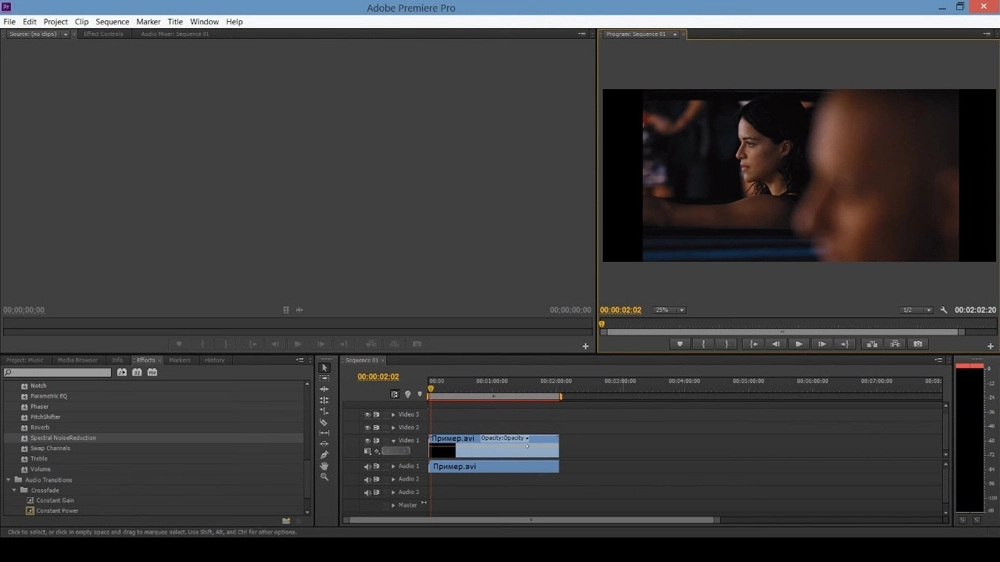Step forward one frame in Program monitor
This screenshot has width=1000, height=562.
pyautogui.click(x=822, y=344)
